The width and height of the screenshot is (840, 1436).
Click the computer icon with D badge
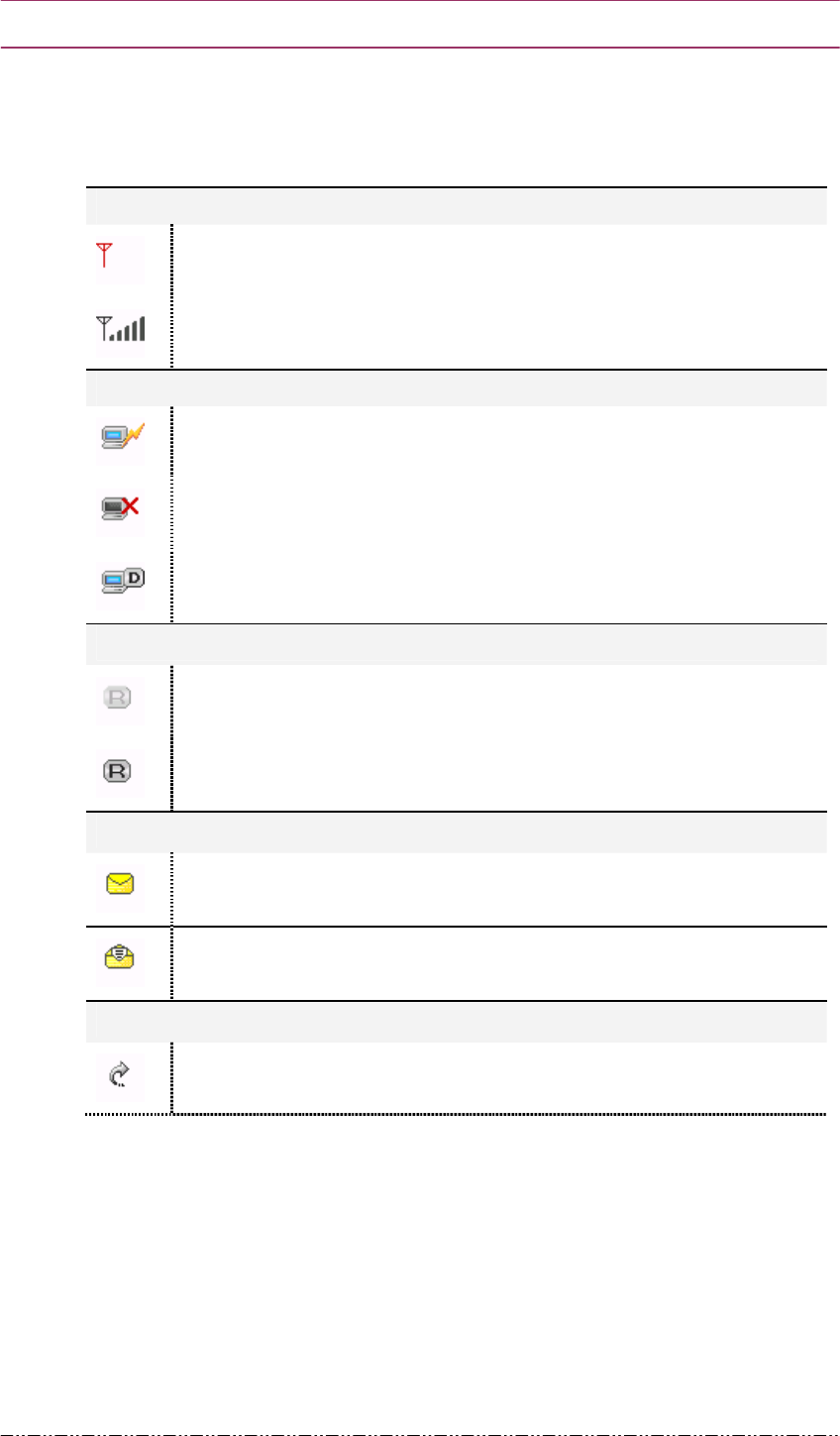click(120, 581)
